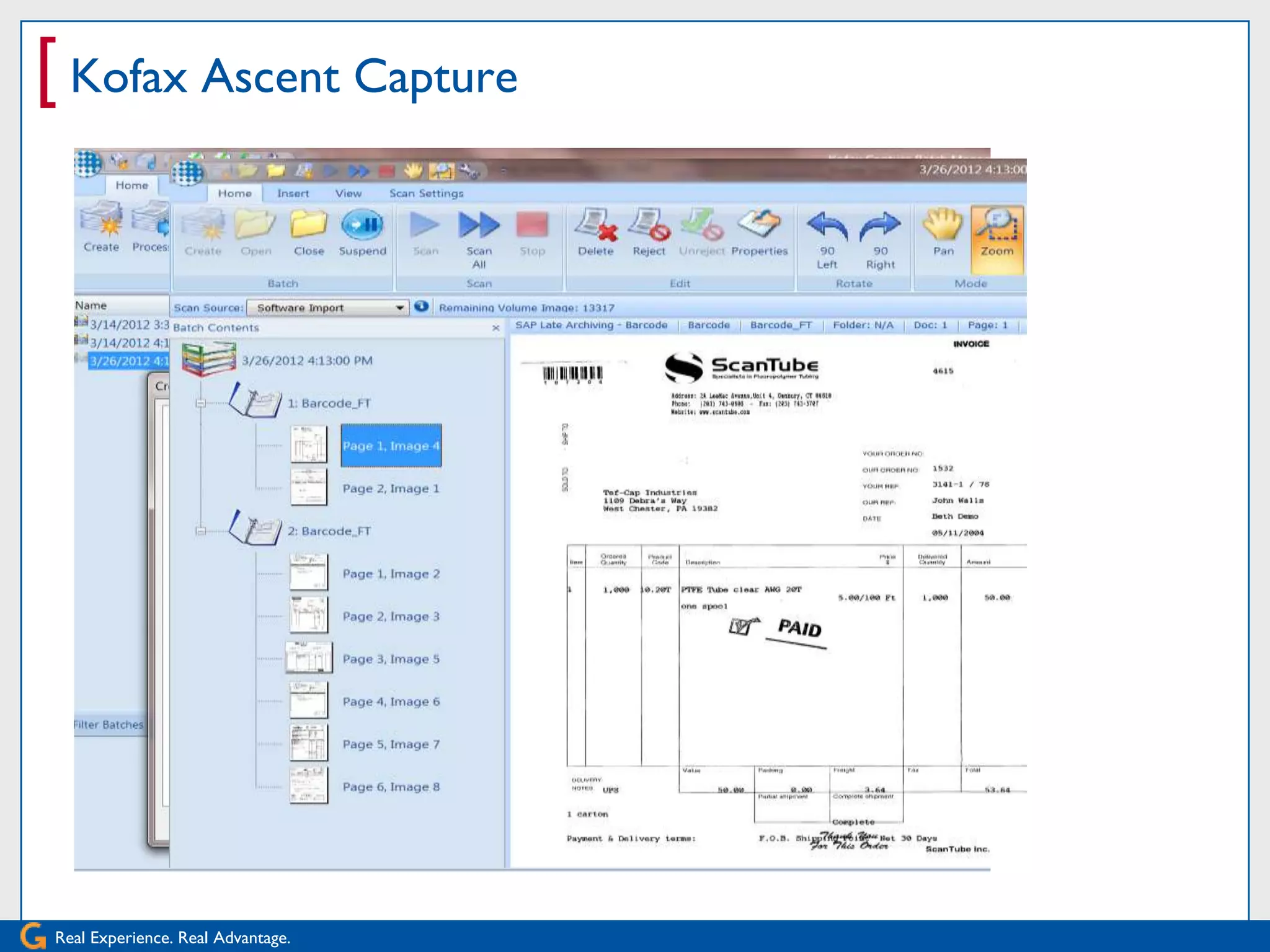
Task: Close the current batch via Close icon
Action: tap(309, 233)
